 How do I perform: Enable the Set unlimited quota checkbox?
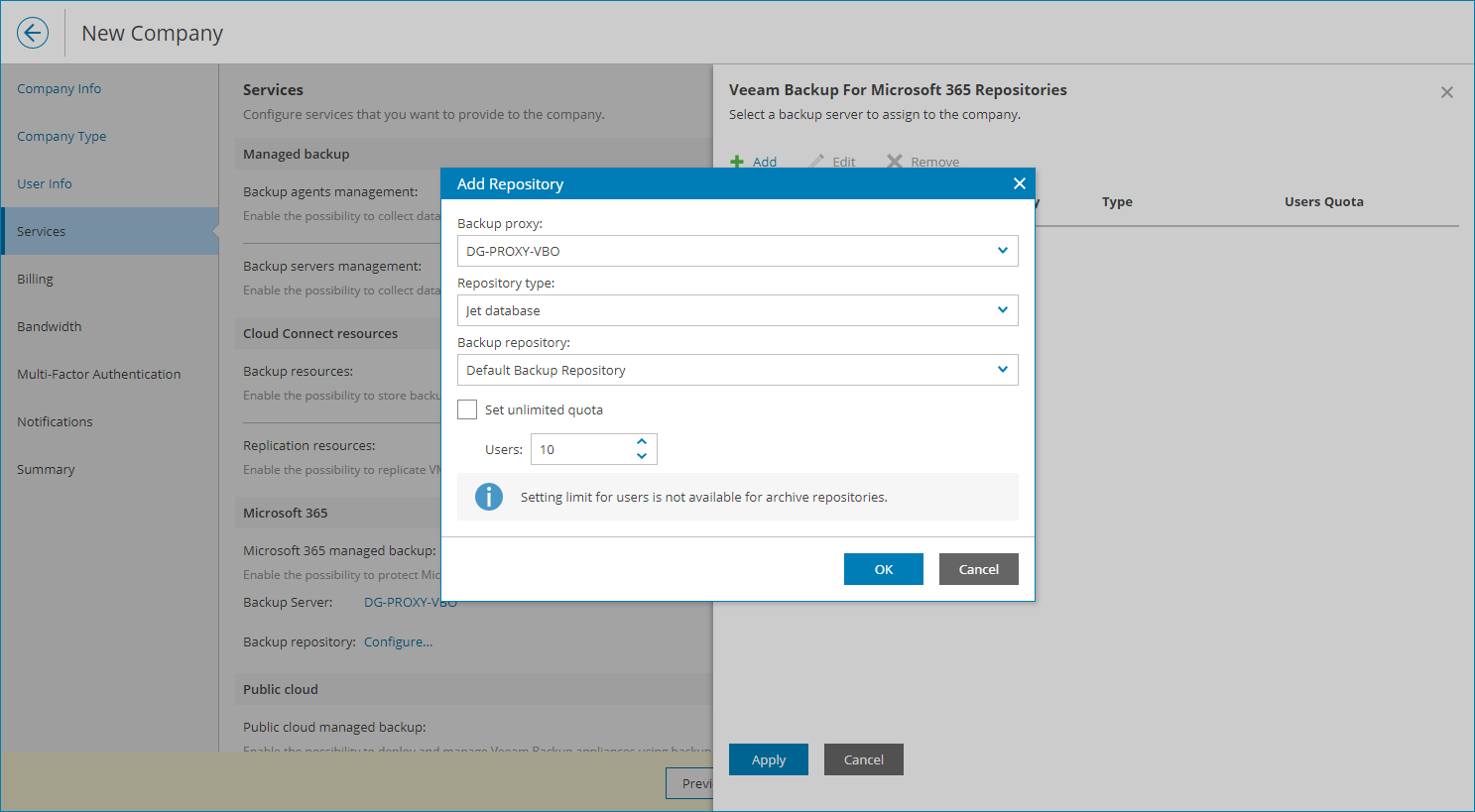pyautogui.click(x=467, y=409)
